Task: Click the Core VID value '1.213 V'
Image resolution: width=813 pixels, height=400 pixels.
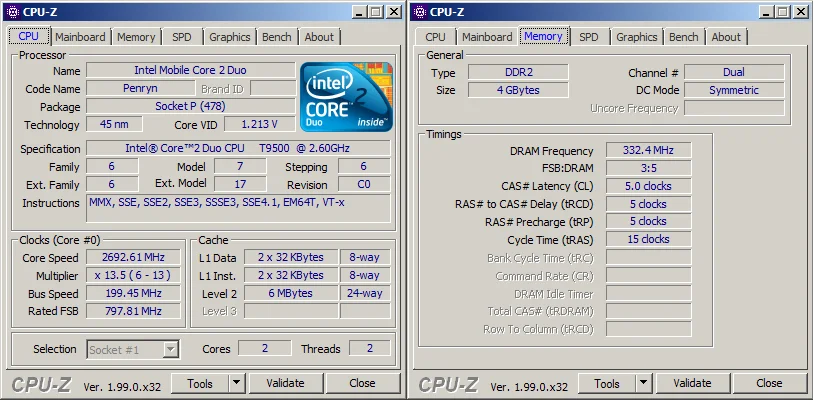Action: click(x=259, y=124)
